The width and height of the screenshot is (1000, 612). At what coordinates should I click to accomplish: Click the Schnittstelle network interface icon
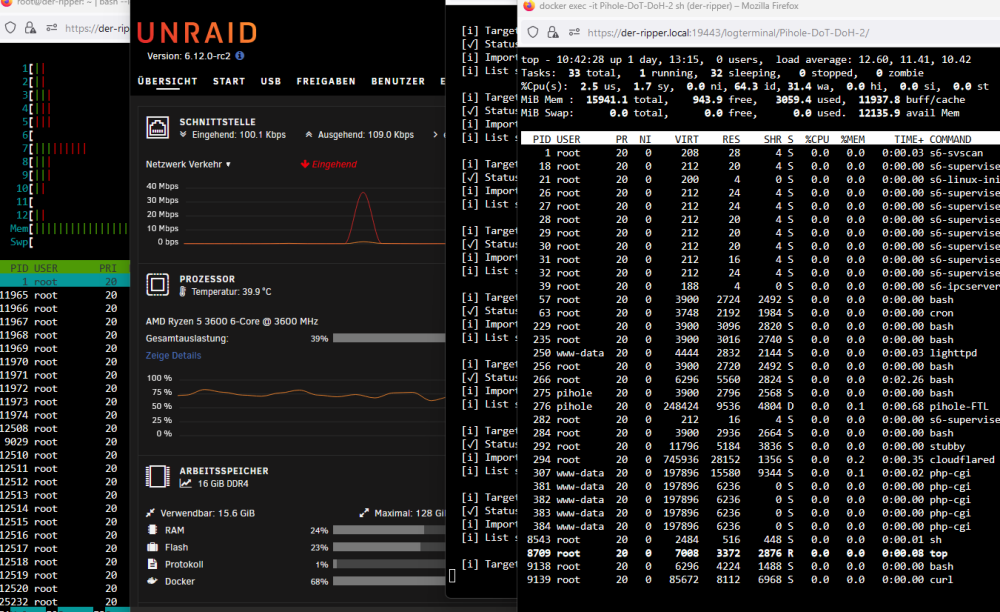[x=158, y=128]
